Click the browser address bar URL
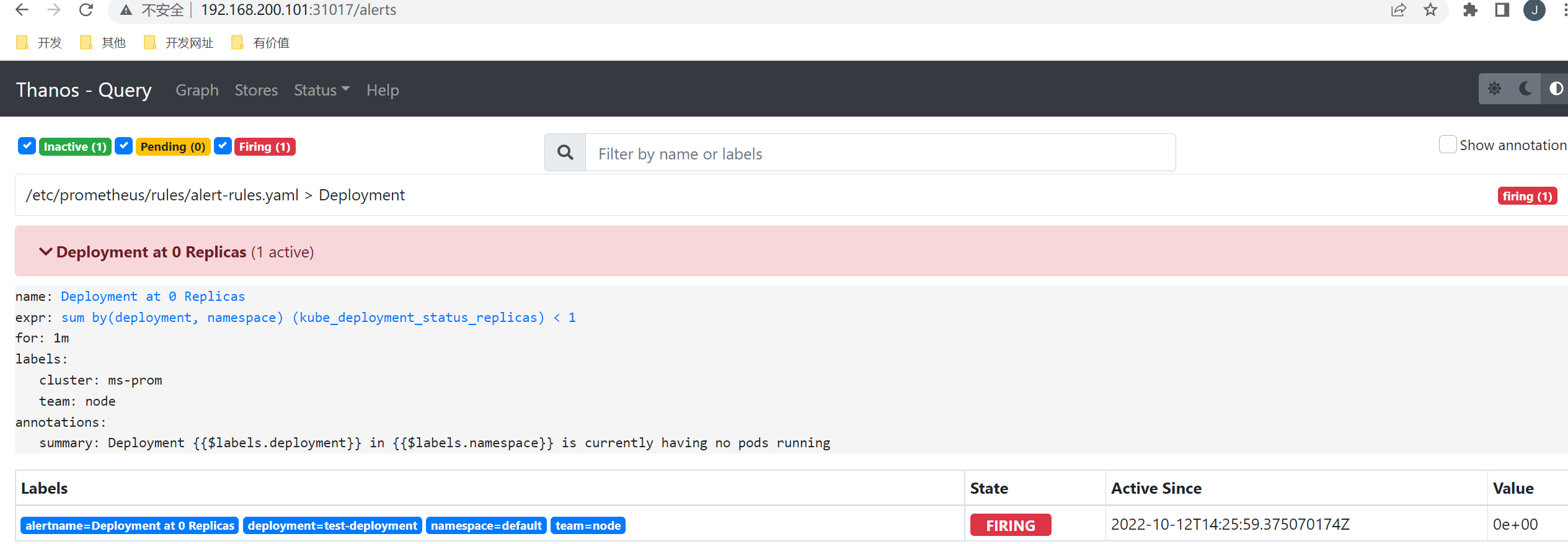 [298, 10]
